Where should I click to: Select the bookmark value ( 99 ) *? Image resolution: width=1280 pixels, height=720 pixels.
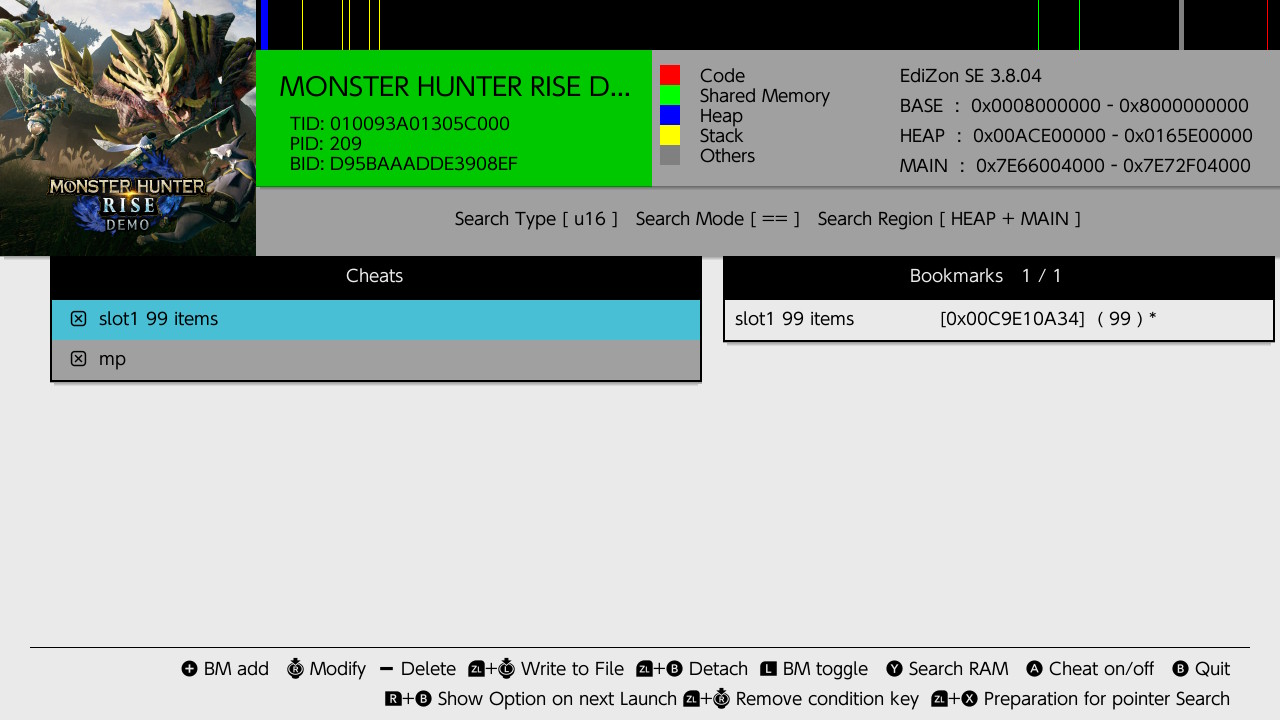pyautogui.click(x=1127, y=319)
